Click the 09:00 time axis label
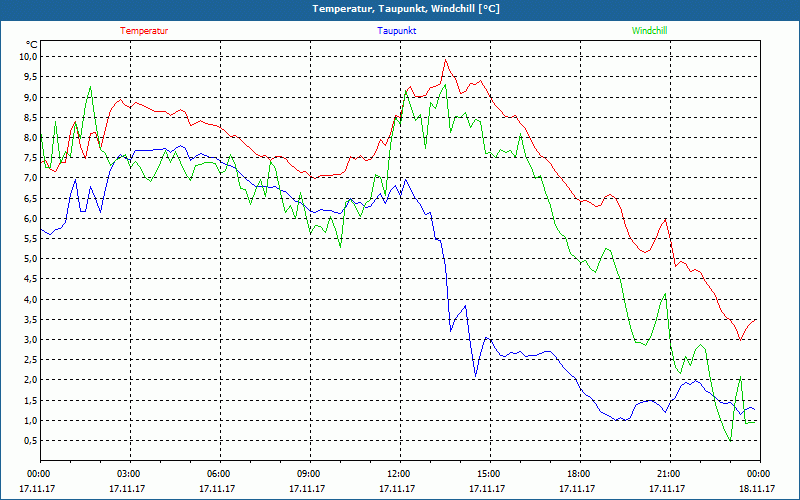 (x=309, y=474)
